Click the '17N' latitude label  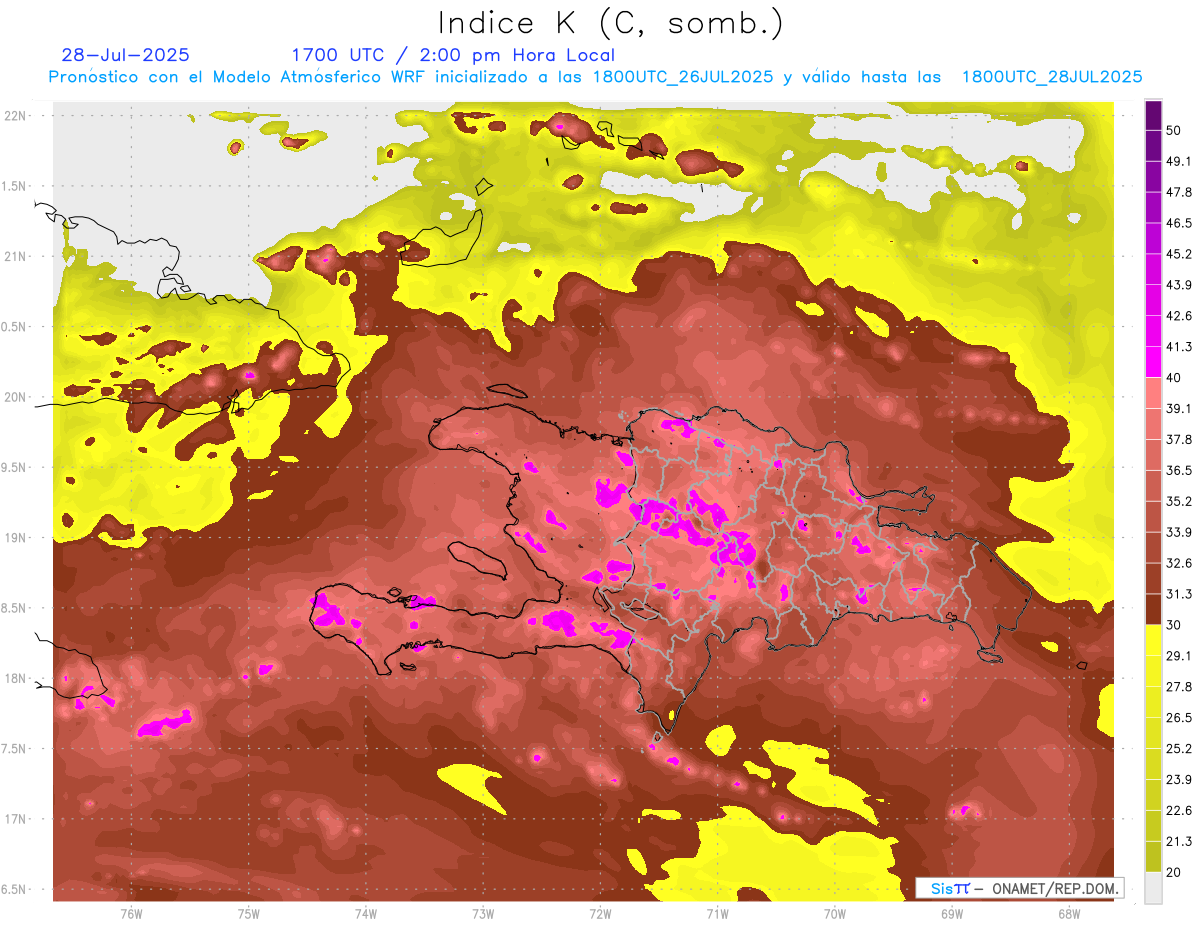17,819
